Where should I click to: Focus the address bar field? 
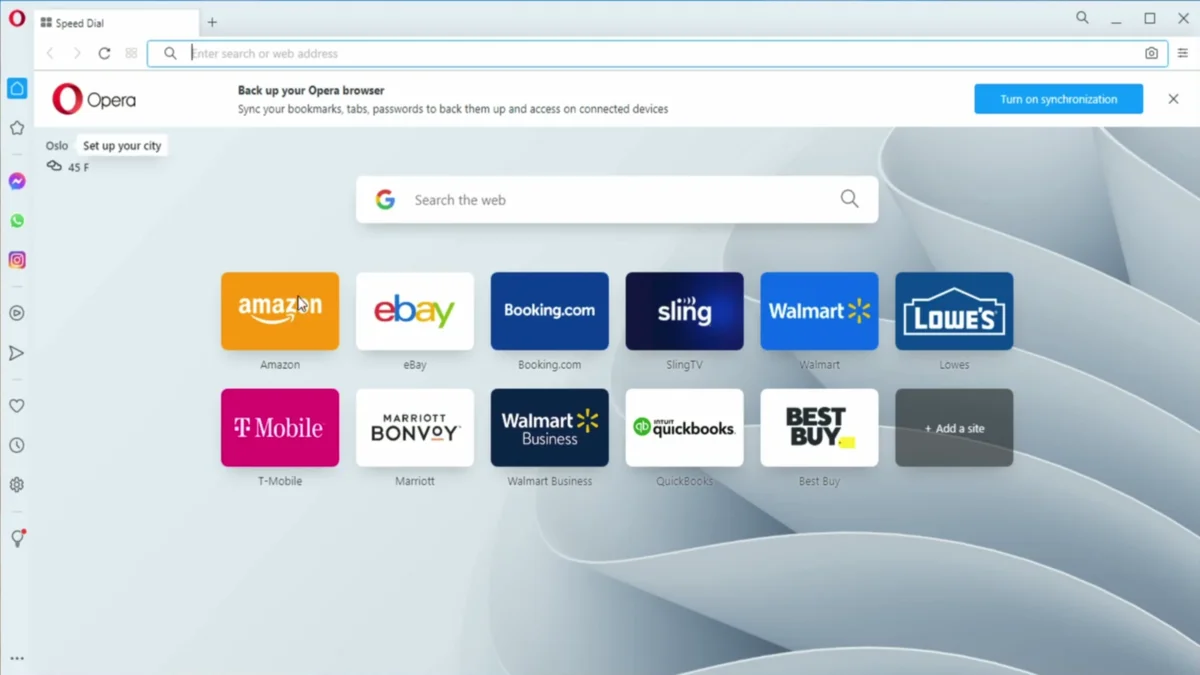pyautogui.click(x=657, y=53)
